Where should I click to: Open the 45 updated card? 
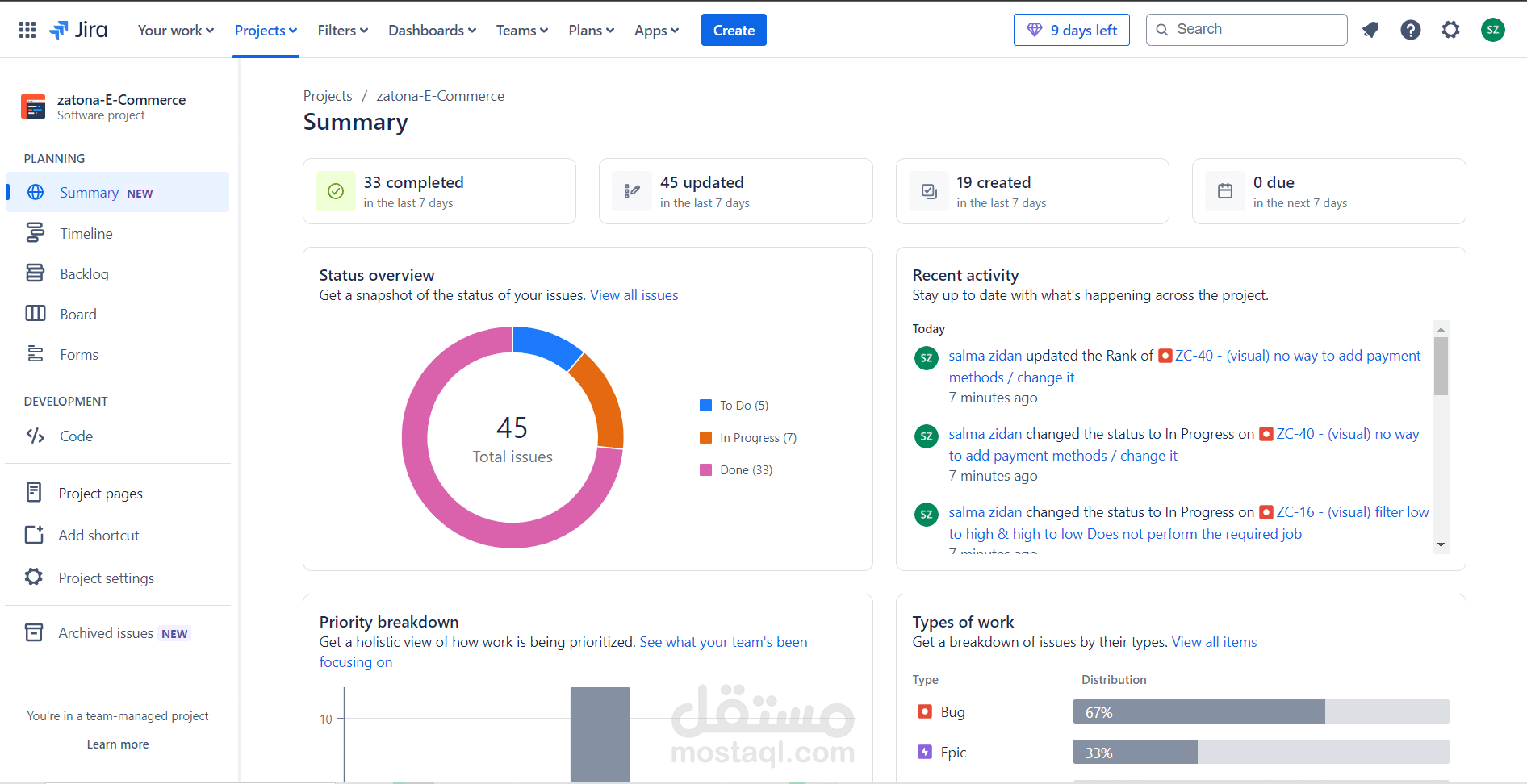point(735,191)
